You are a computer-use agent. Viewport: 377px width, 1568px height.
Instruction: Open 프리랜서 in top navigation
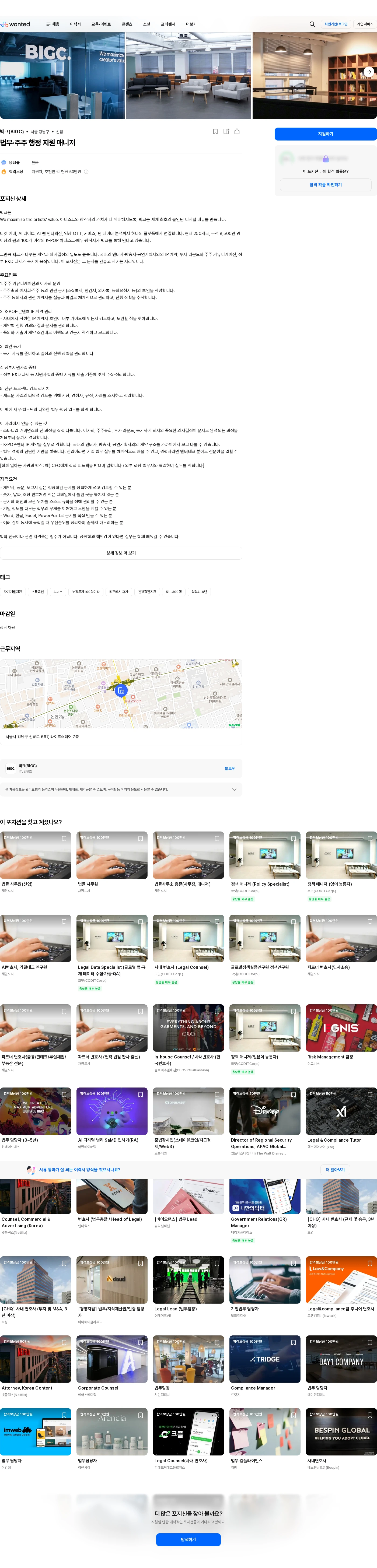pos(168,24)
